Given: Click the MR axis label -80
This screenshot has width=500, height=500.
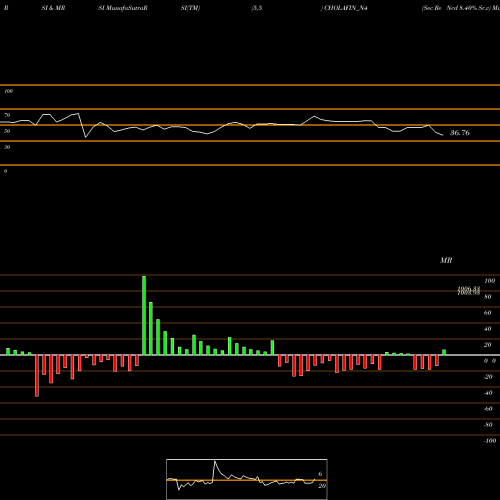Looking at the screenshot, I should (488, 425).
